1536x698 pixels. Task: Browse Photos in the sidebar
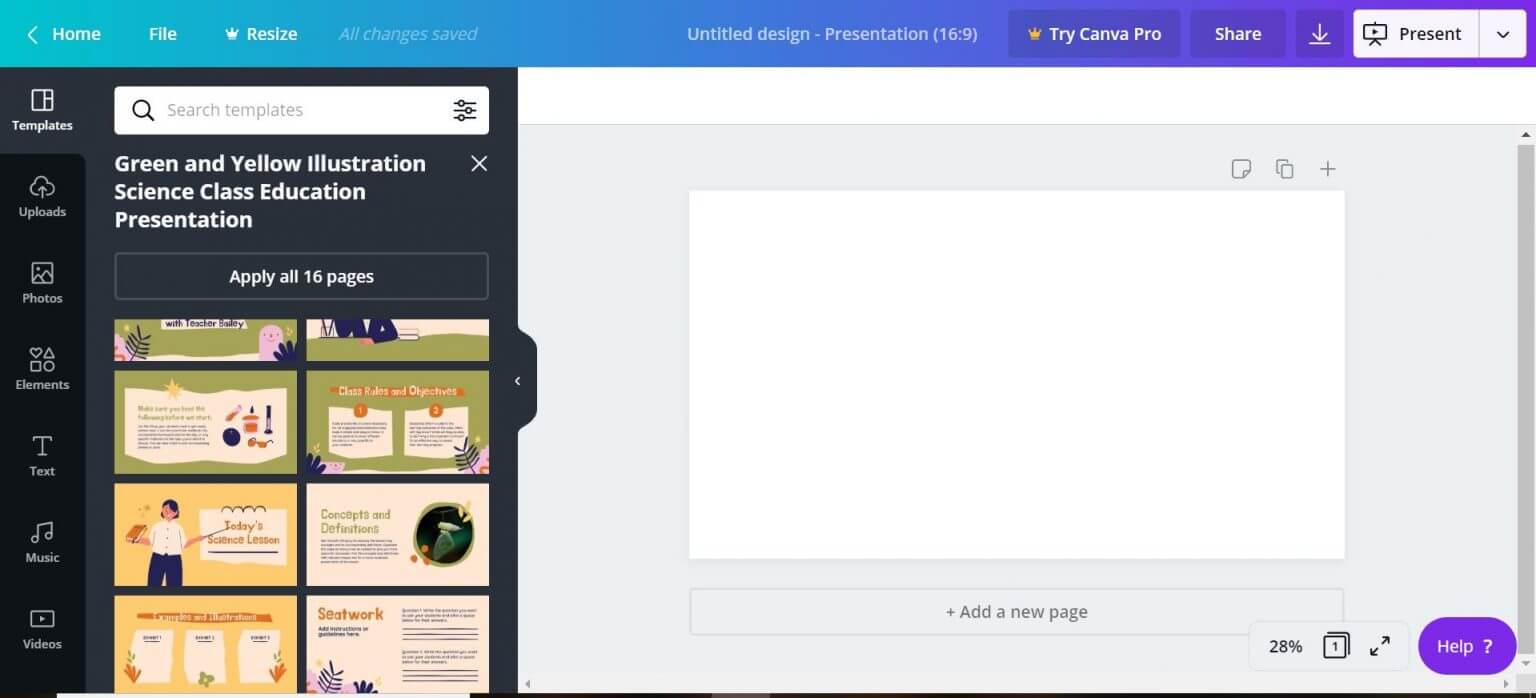(42, 283)
